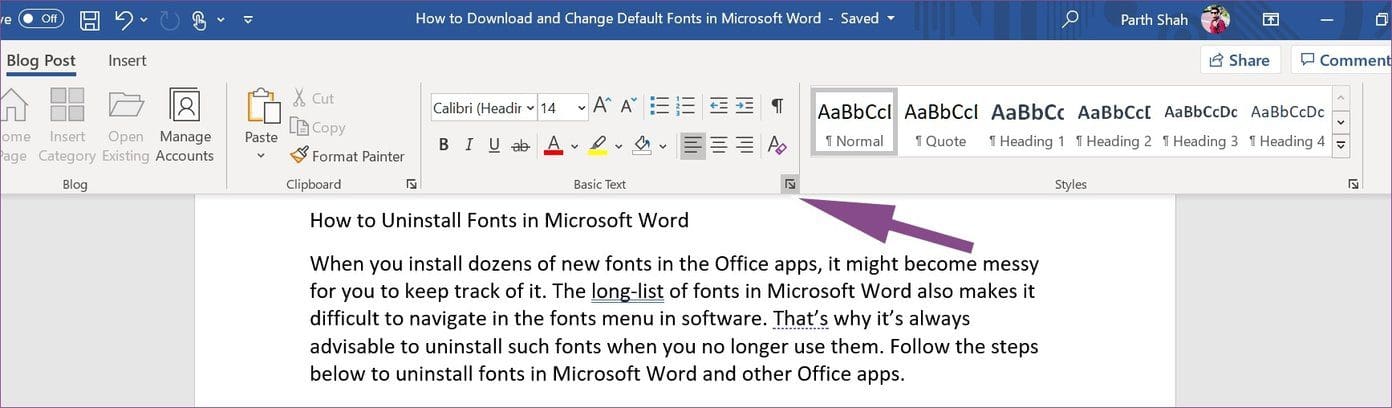Decrease font size with Shrink Font
The height and width of the screenshot is (408, 1392).
click(x=629, y=106)
